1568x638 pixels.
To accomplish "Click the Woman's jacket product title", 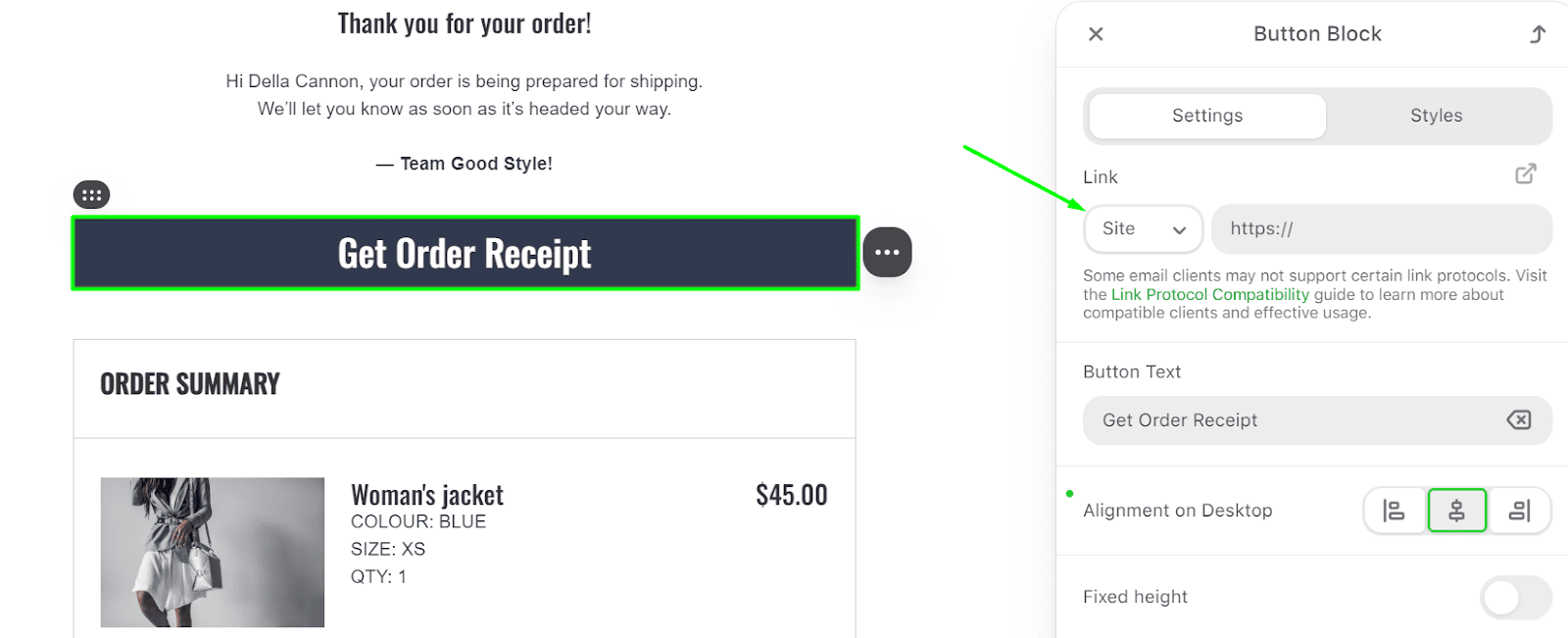I will pos(426,495).
